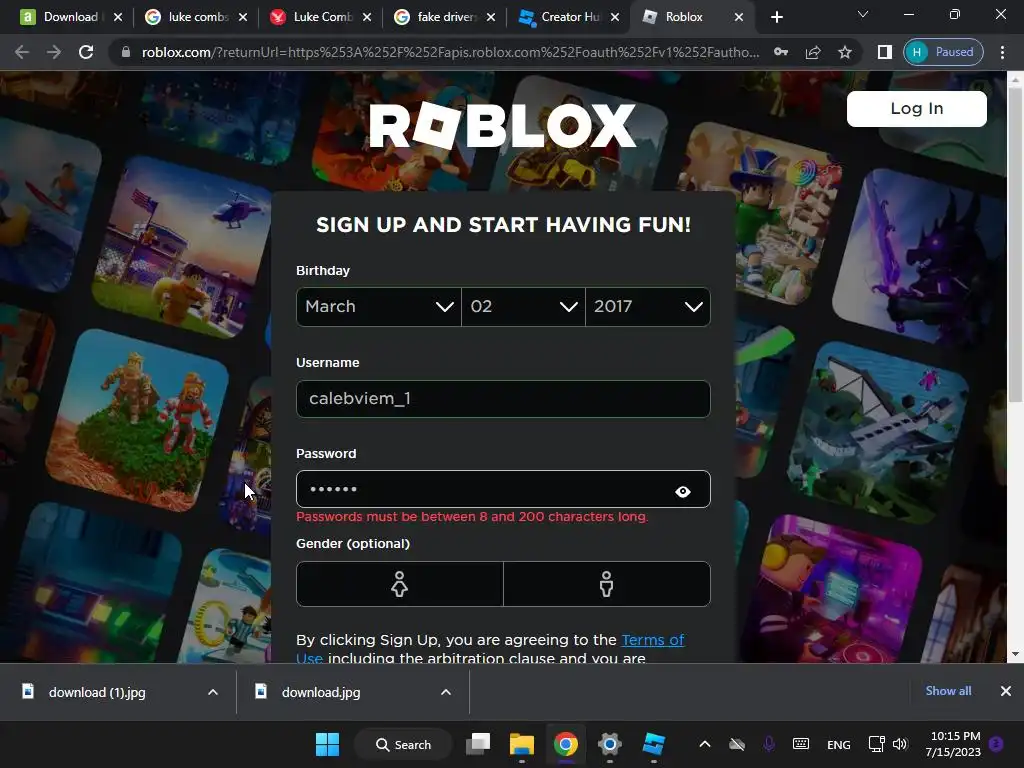Open taskbar Search box
This screenshot has height=768, width=1024.
404,744
